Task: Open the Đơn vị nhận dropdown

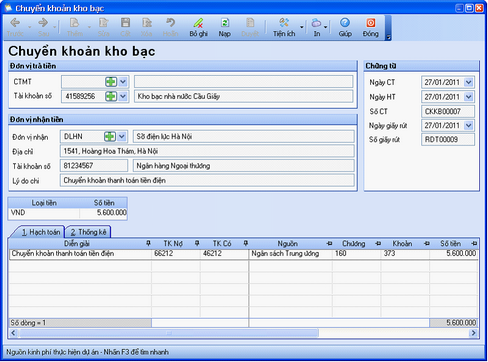Action: coord(122,136)
